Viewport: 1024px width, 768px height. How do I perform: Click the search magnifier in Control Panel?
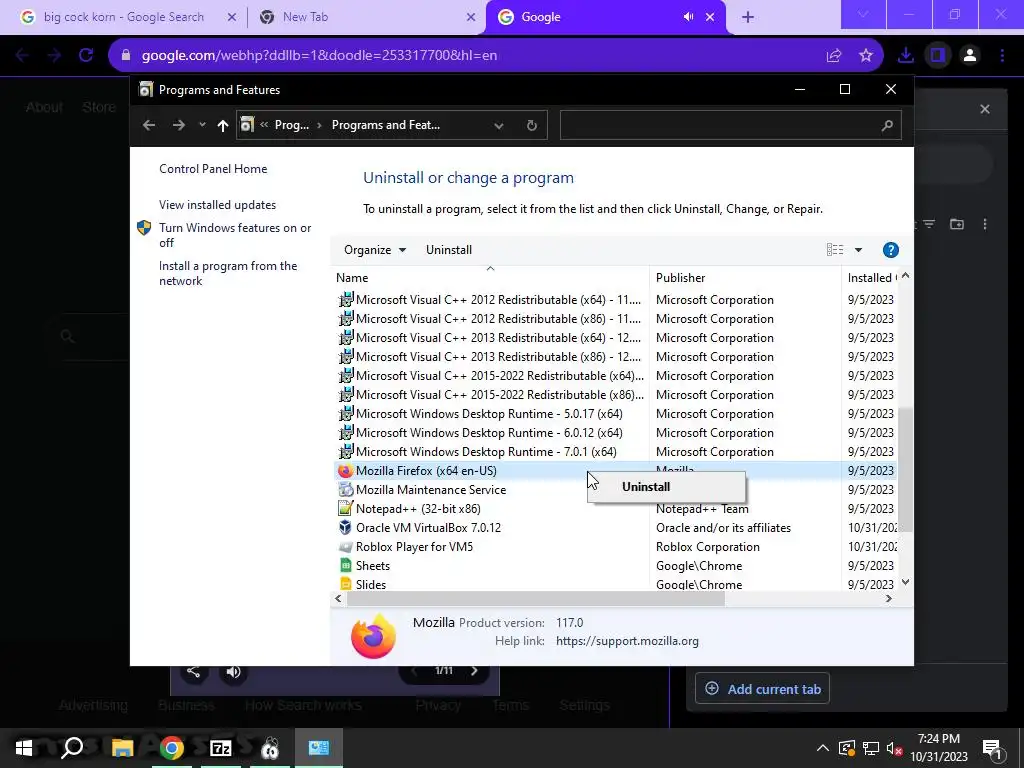click(x=887, y=125)
